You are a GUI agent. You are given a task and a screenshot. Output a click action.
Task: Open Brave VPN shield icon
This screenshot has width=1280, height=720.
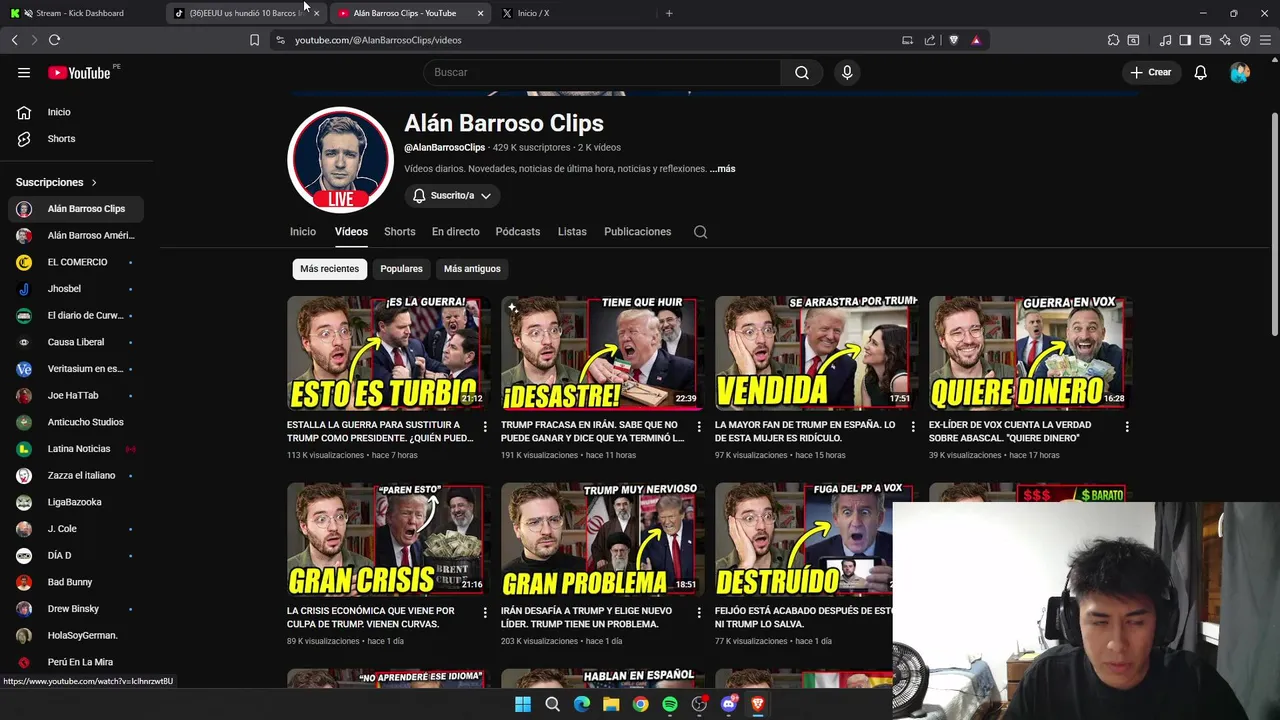(1245, 40)
